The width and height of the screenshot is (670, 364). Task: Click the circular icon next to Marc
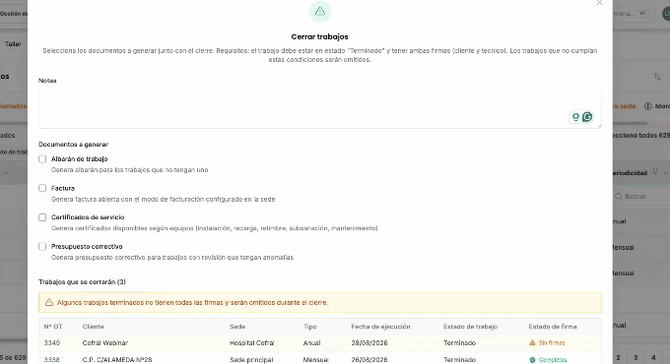(648, 106)
